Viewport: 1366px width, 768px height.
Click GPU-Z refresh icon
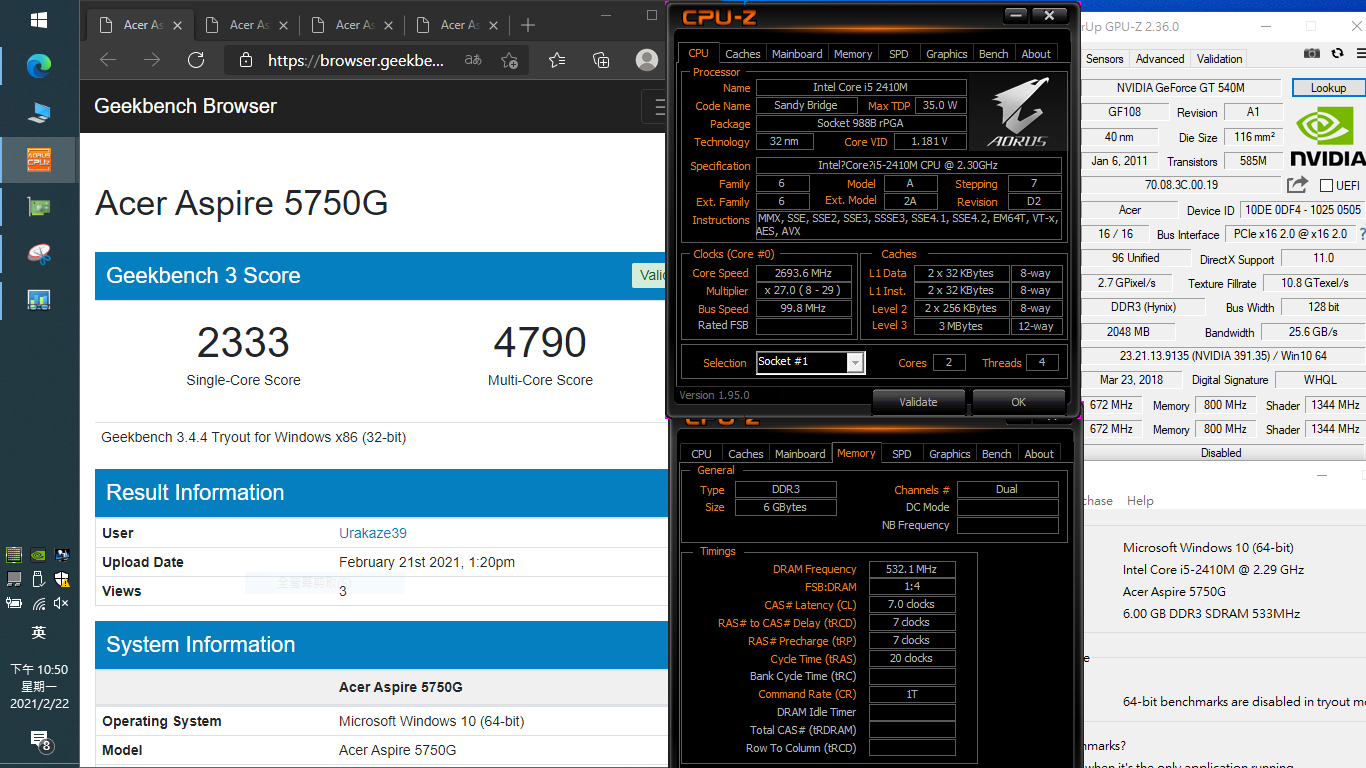1336,53
